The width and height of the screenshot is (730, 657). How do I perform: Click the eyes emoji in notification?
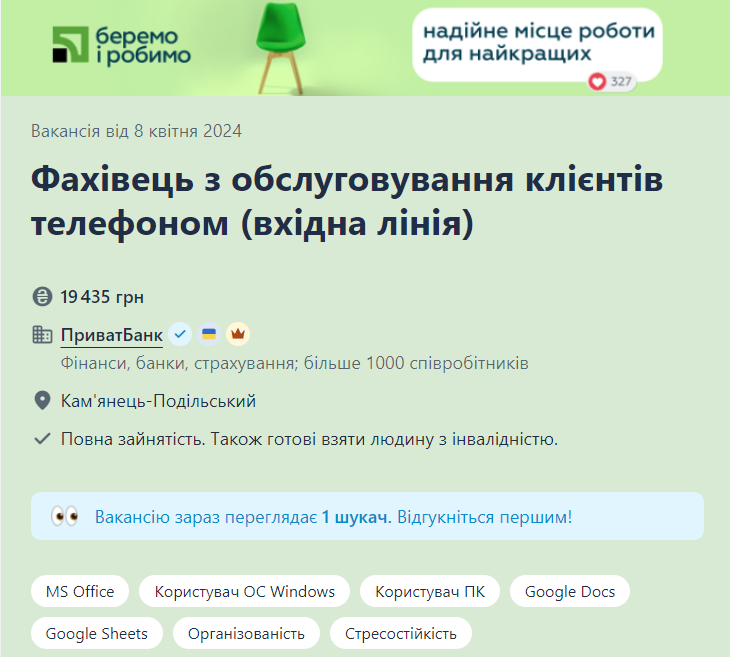pyautogui.click(x=65, y=516)
